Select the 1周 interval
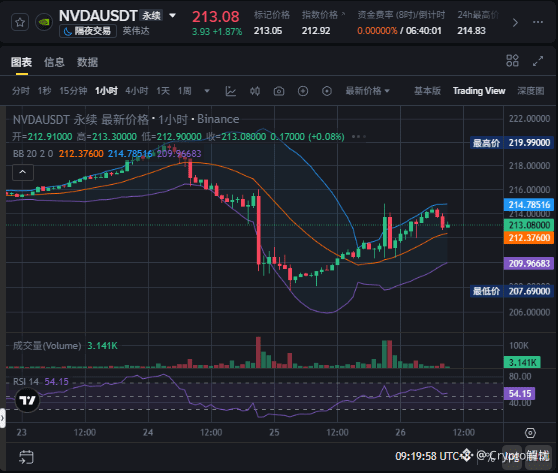This screenshot has width=558, height=473. coord(185,91)
